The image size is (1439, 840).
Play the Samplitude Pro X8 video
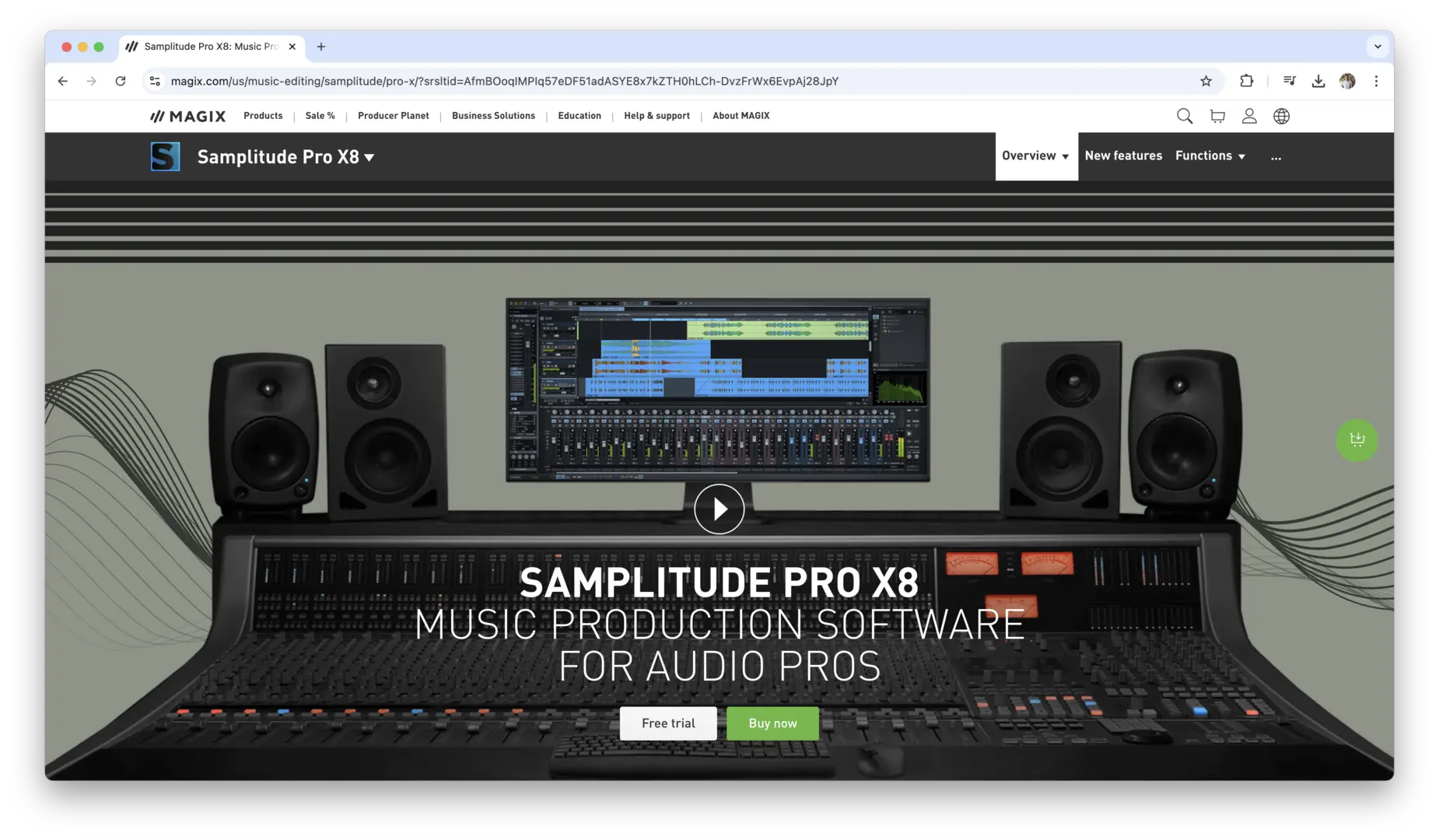719,509
